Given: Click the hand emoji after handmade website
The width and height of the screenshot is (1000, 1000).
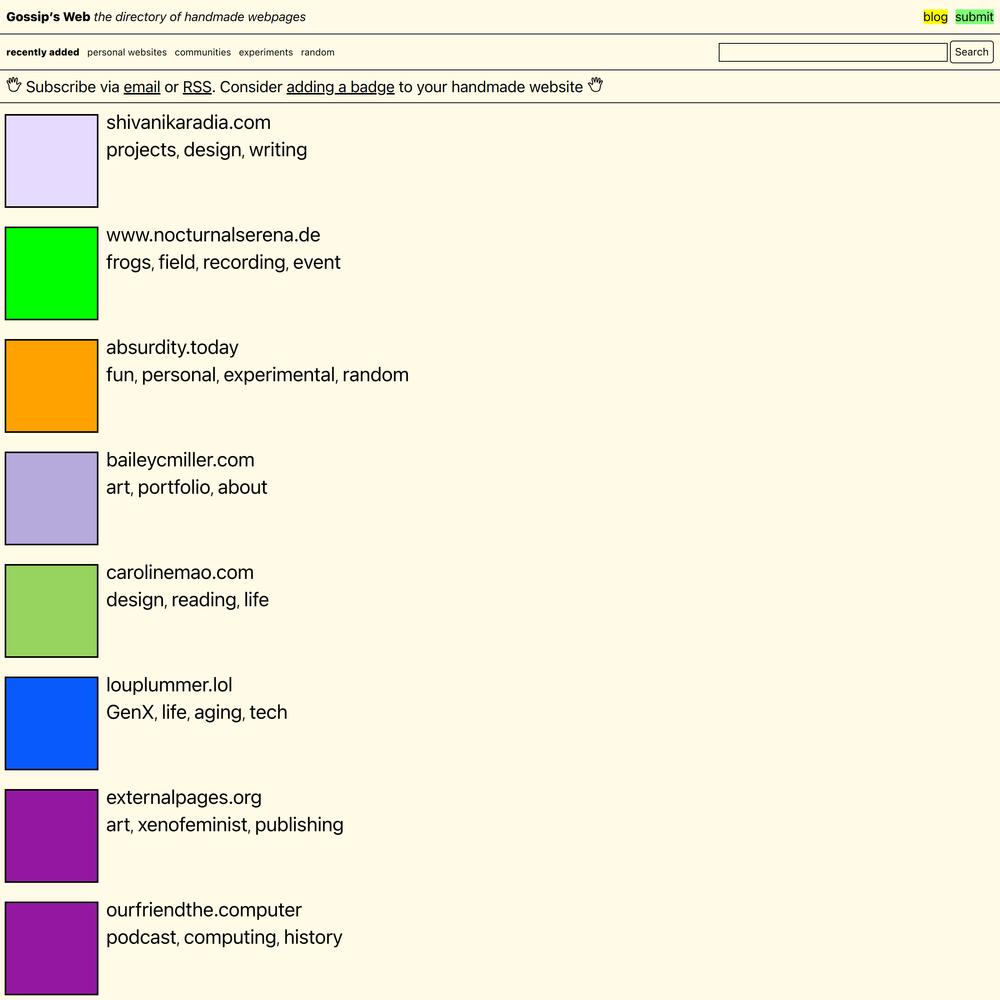Looking at the screenshot, I should point(596,85).
